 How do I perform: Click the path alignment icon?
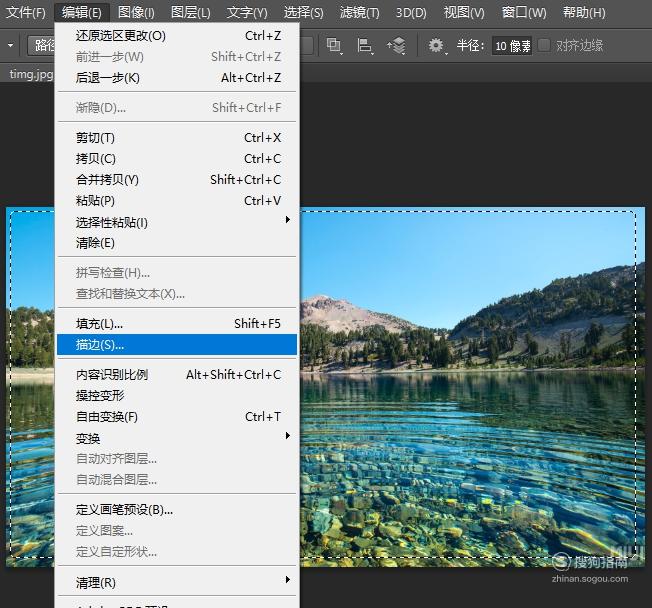(365, 45)
